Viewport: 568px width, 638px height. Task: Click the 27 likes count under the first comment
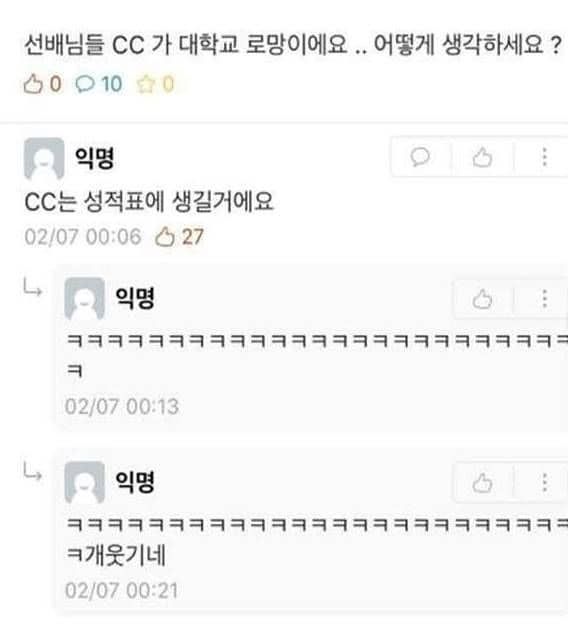point(179,237)
